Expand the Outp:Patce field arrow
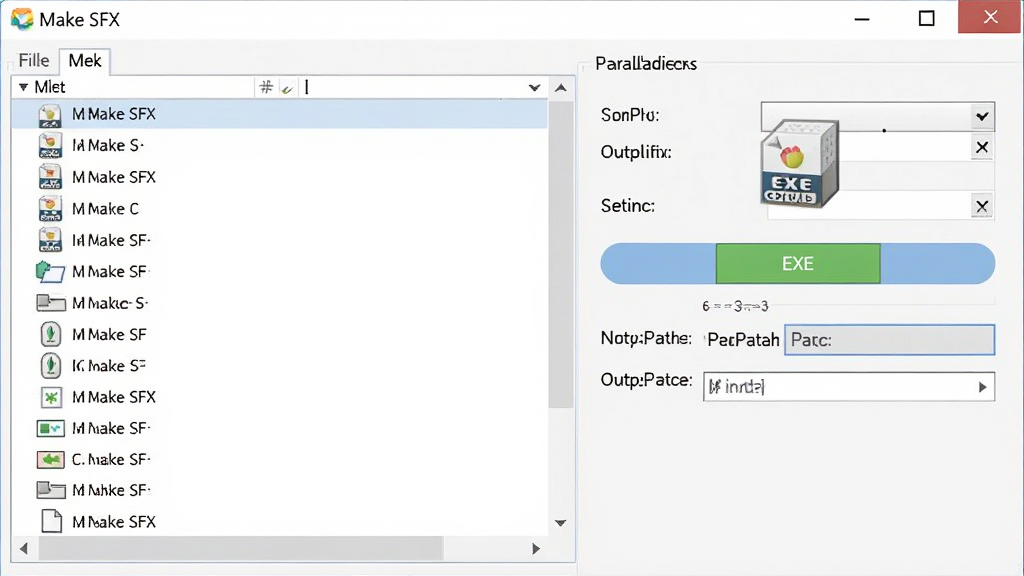Image resolution: width=1024 pixels, height=576 pixels. pyautogui.click(x=982, y=387)
